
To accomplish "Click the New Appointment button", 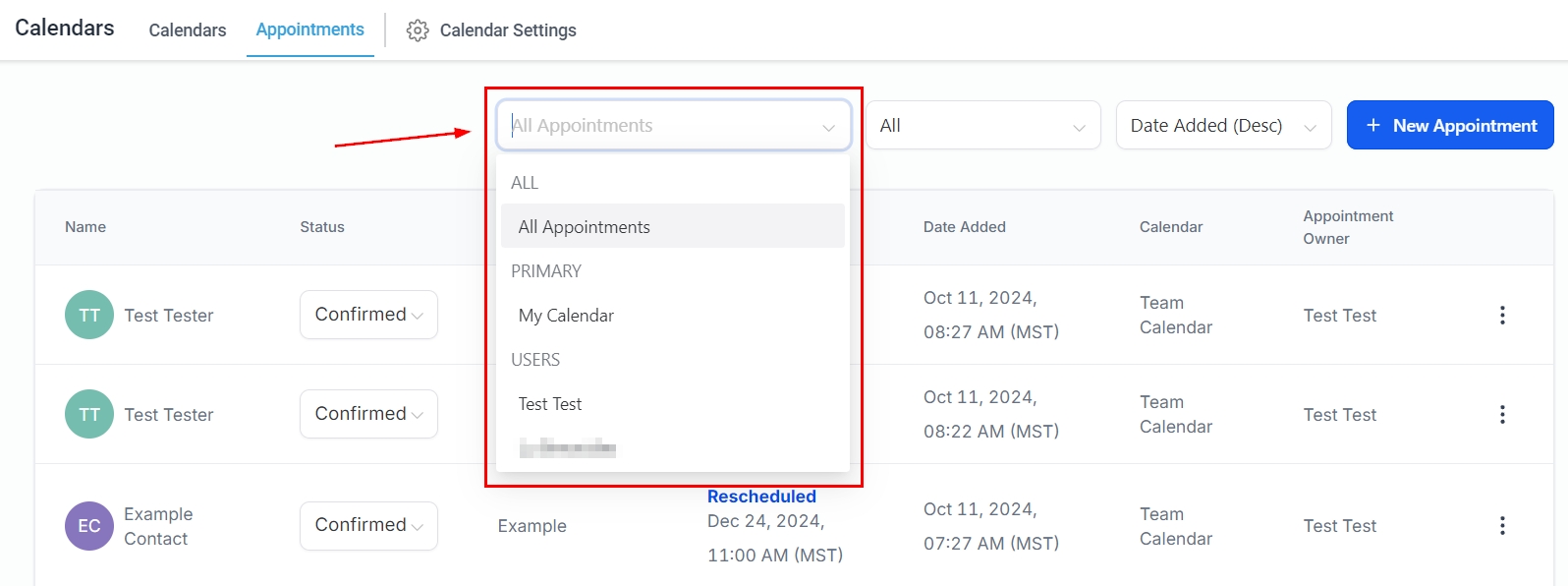I will [1449, 126].
